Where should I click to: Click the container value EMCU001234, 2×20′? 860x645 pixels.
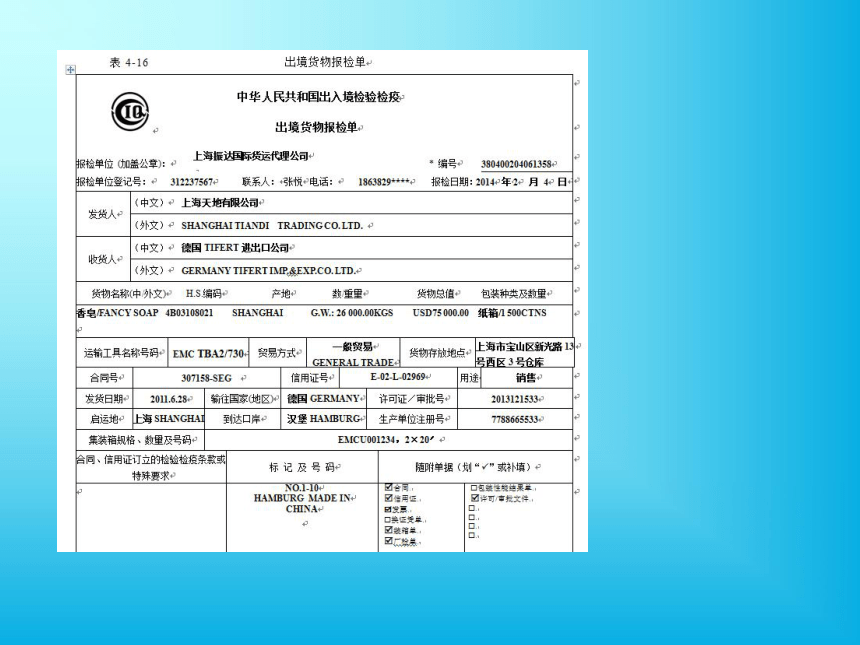(x=386, y=440)
